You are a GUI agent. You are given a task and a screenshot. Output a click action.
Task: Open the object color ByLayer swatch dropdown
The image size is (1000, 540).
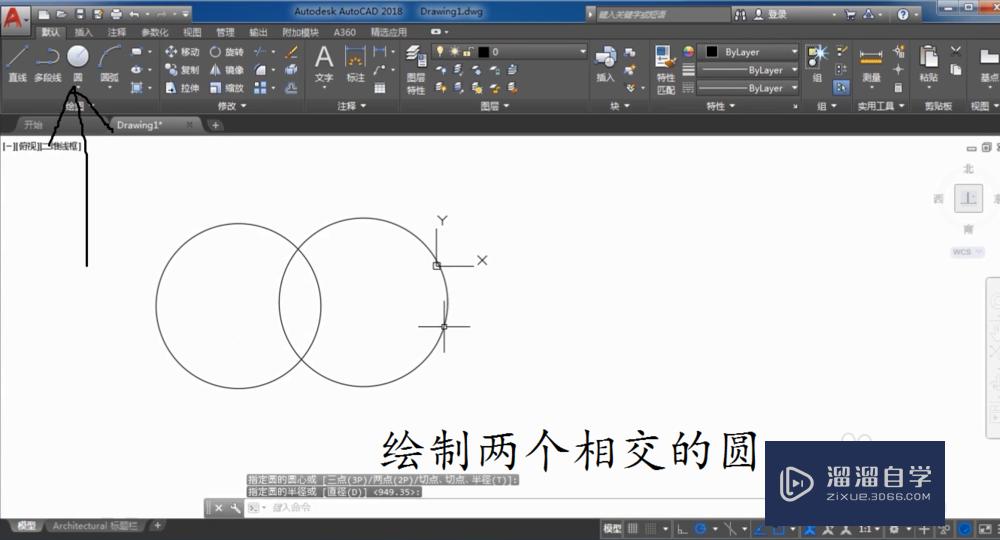tap(748, 52)
